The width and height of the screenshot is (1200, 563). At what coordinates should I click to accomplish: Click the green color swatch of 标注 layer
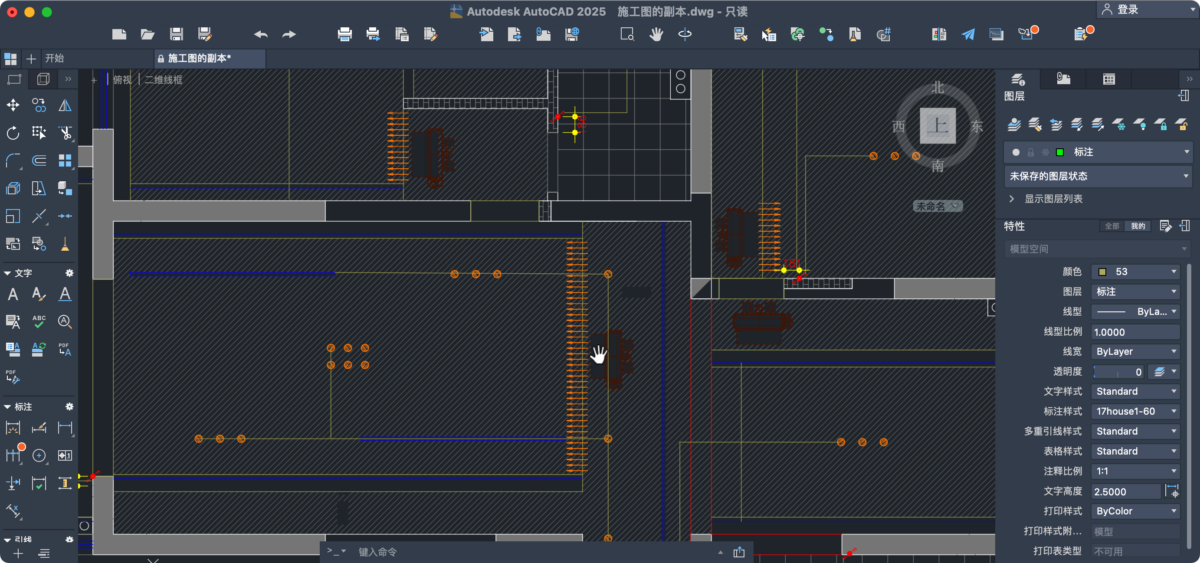pyautogui.click(x=1060, y=152)
